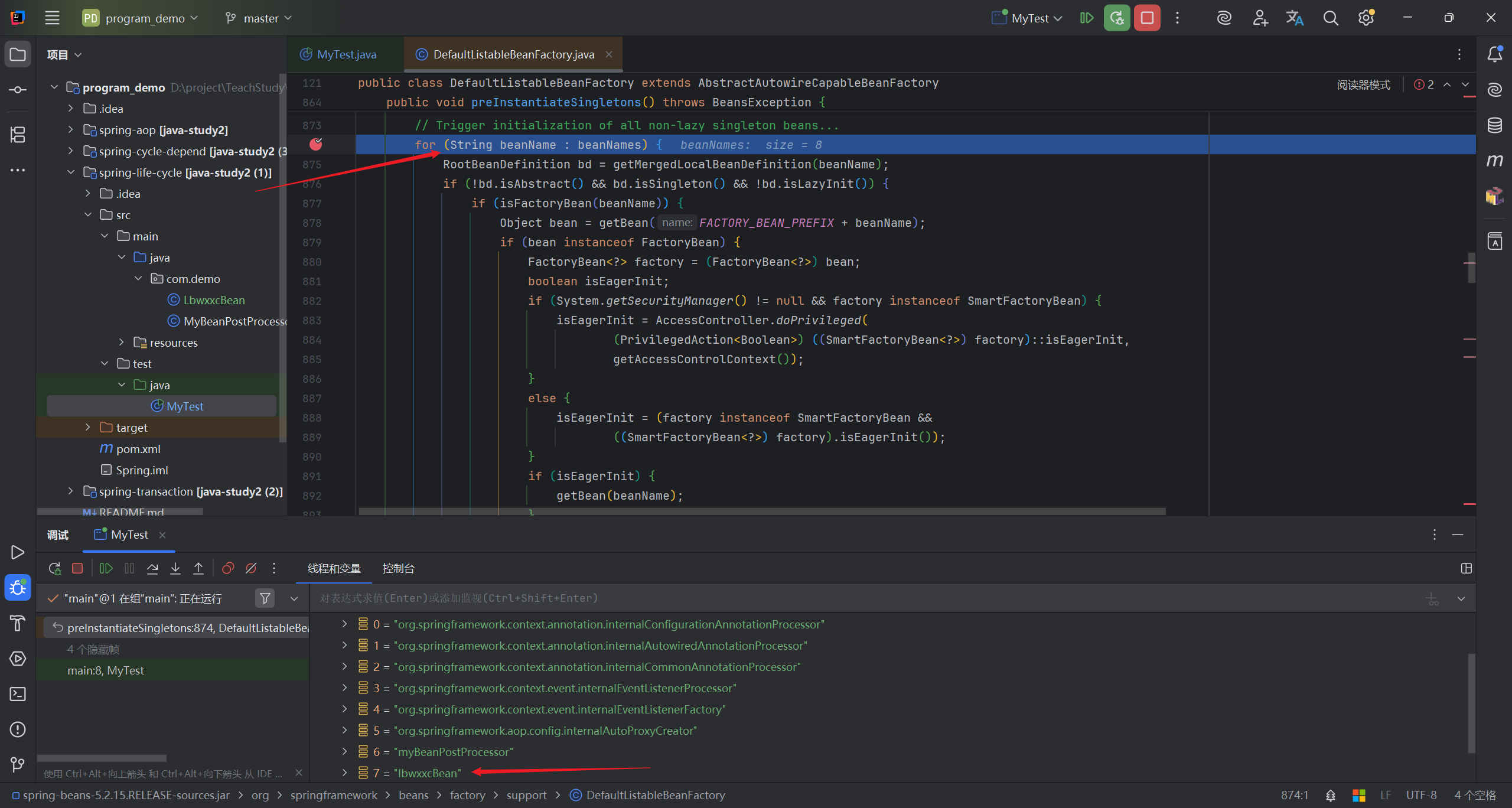
Task: Switch to the 控制台 console tab
Action: (398, 568)
